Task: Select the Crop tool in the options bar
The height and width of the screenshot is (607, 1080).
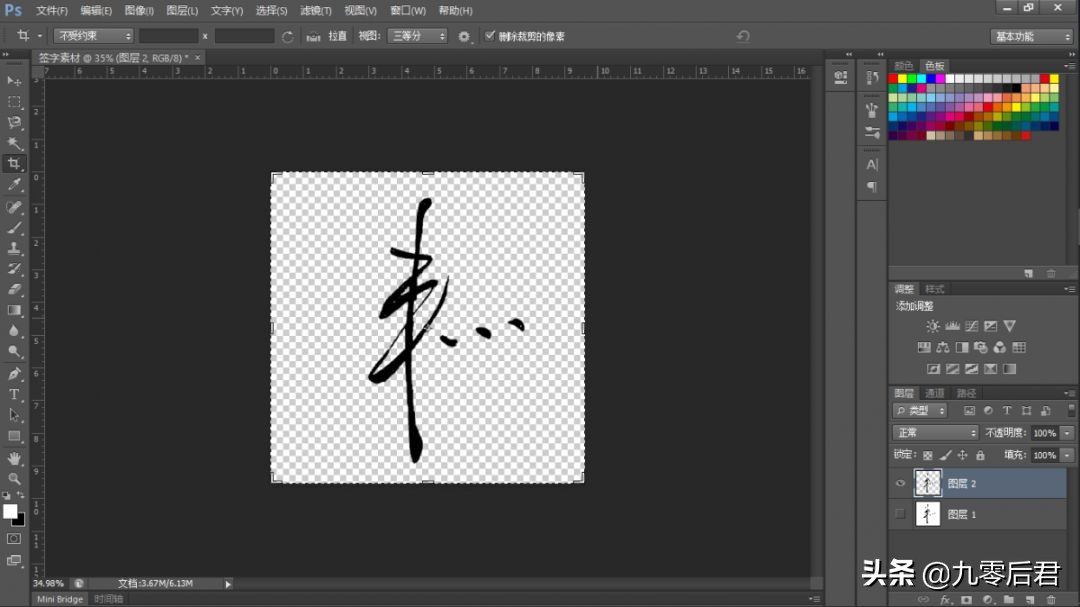Action: 24,35
